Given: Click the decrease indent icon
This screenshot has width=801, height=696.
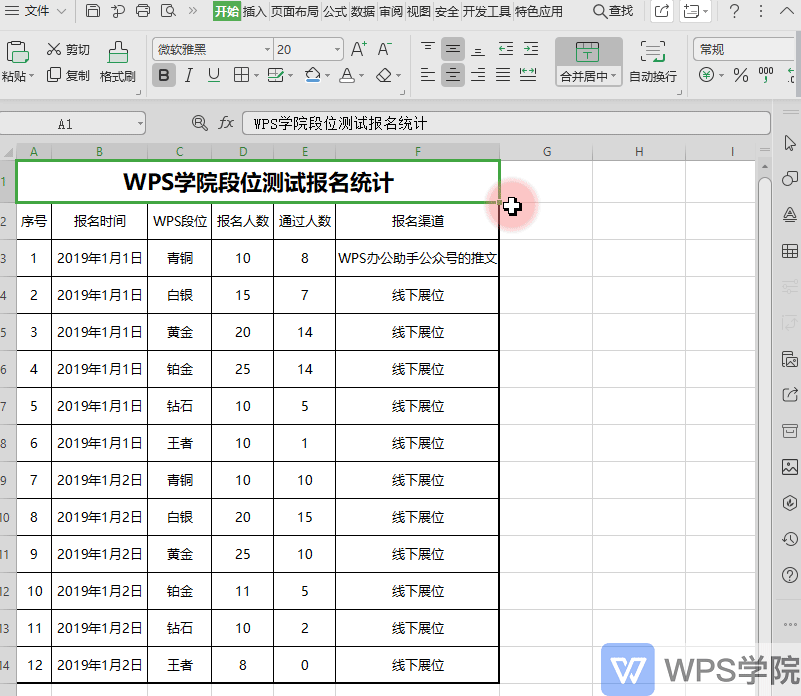Looking at the screenshot, I should (x=506, y=49).
